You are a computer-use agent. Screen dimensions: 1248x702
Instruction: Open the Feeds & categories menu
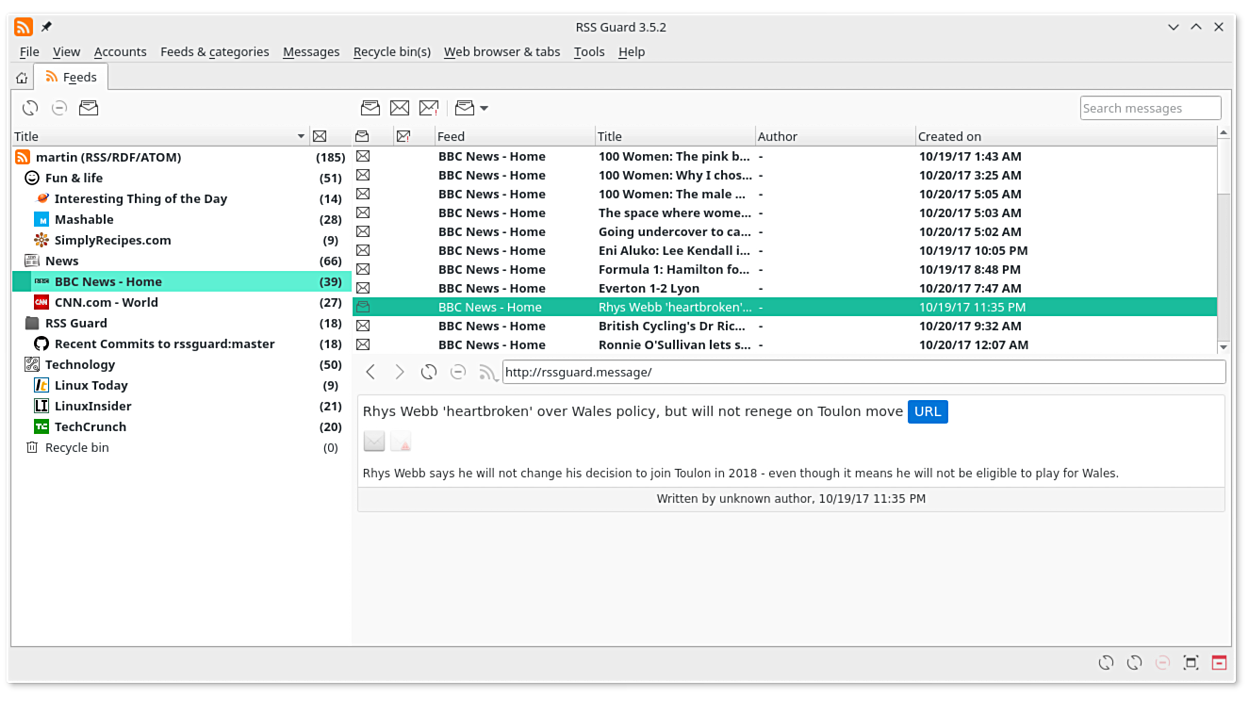click(x=214, y=52)
